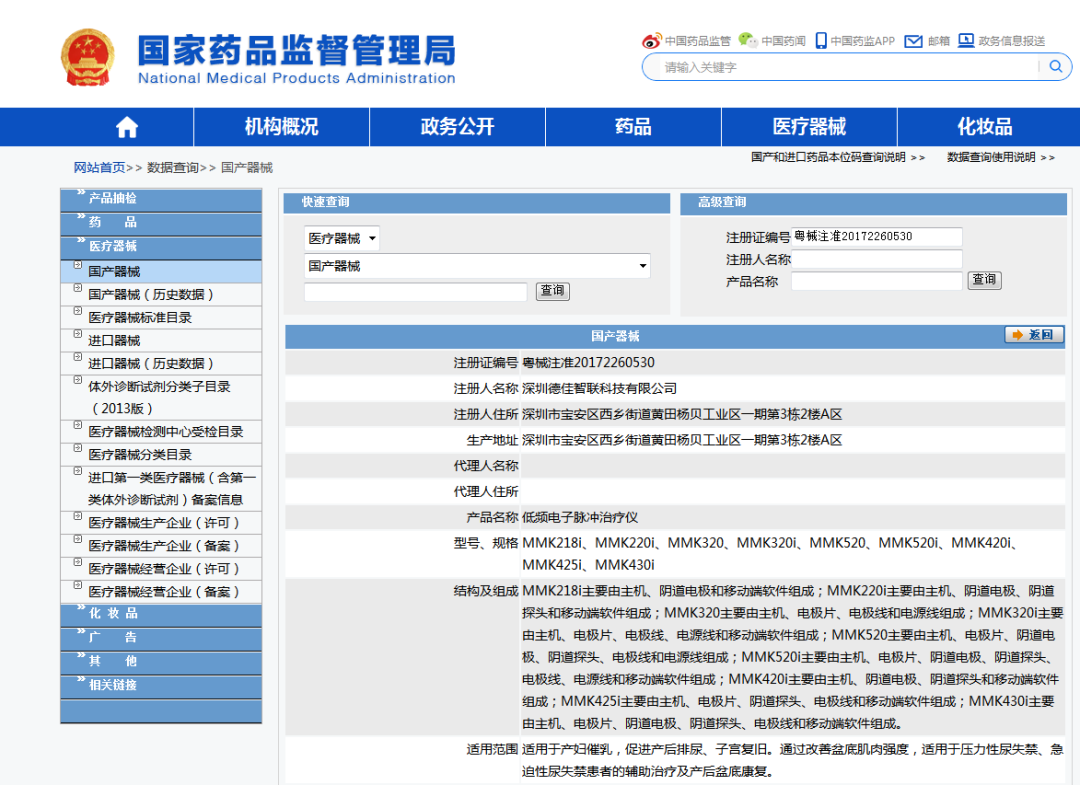1080x785 pixels.
Task: Click the 注册人名称 input field
Action: (877, 258)
